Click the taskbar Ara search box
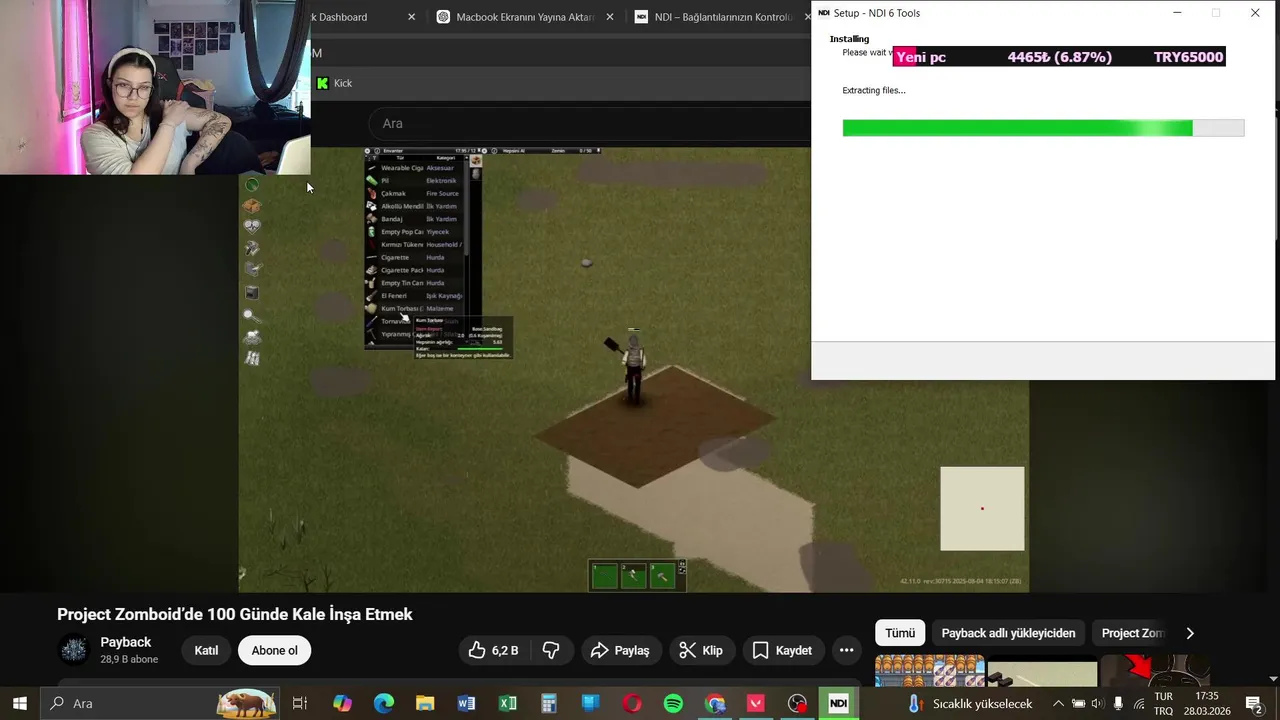This screenshot has height=720, width=1280. point(158,703)
